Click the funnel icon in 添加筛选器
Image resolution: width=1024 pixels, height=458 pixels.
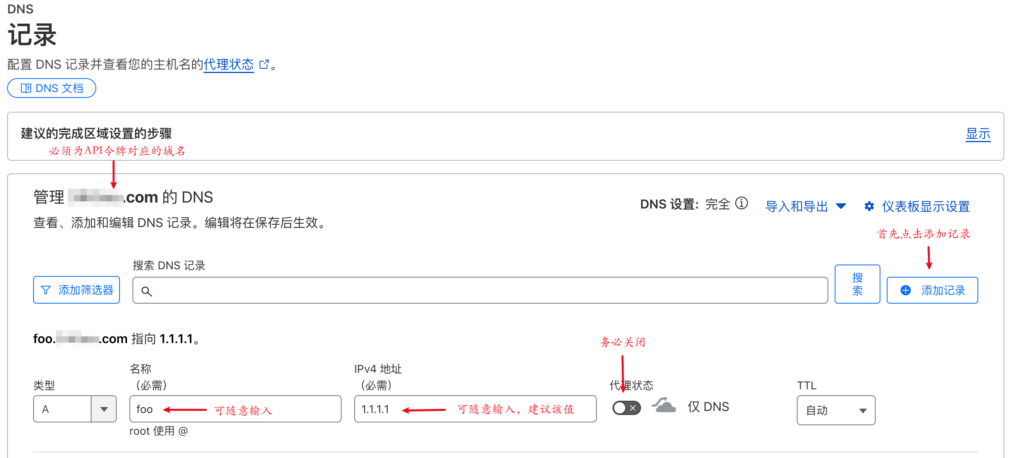click(x=45, y=290)
